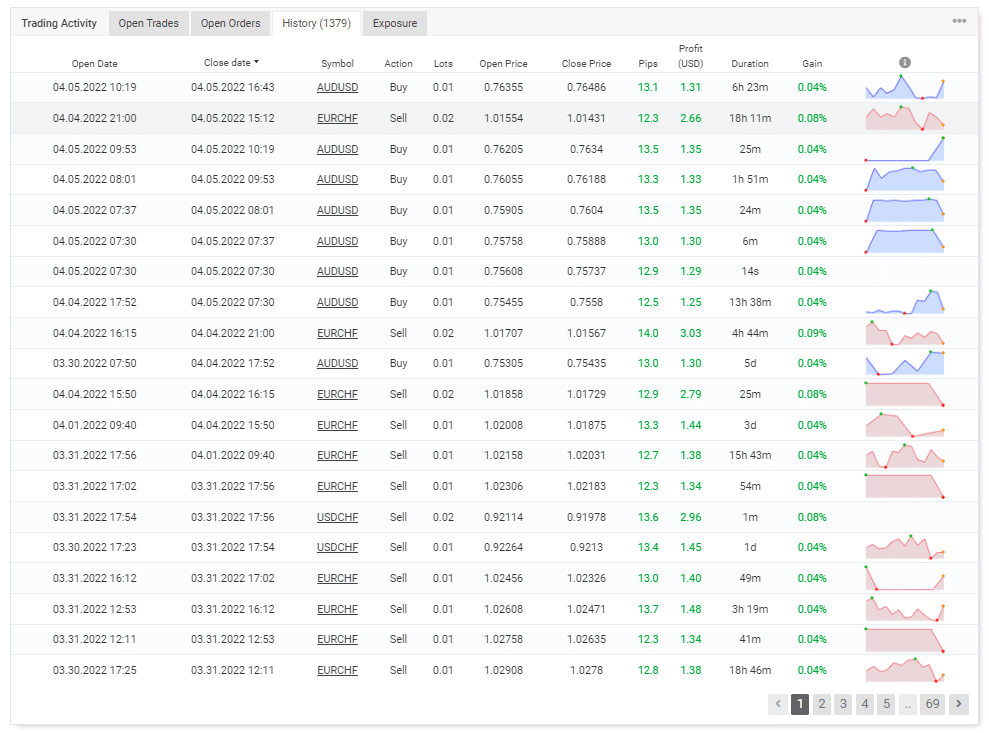Switch to Open Trades tab
This screenshot has width=989, height=733.
[148, 23]
